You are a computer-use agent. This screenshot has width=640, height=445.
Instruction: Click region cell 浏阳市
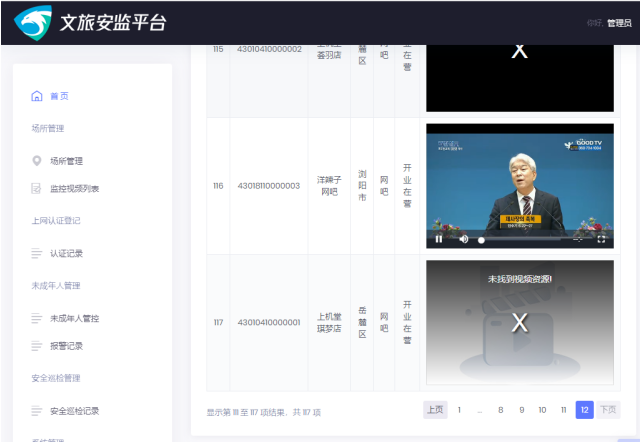[x=362, y=186]
